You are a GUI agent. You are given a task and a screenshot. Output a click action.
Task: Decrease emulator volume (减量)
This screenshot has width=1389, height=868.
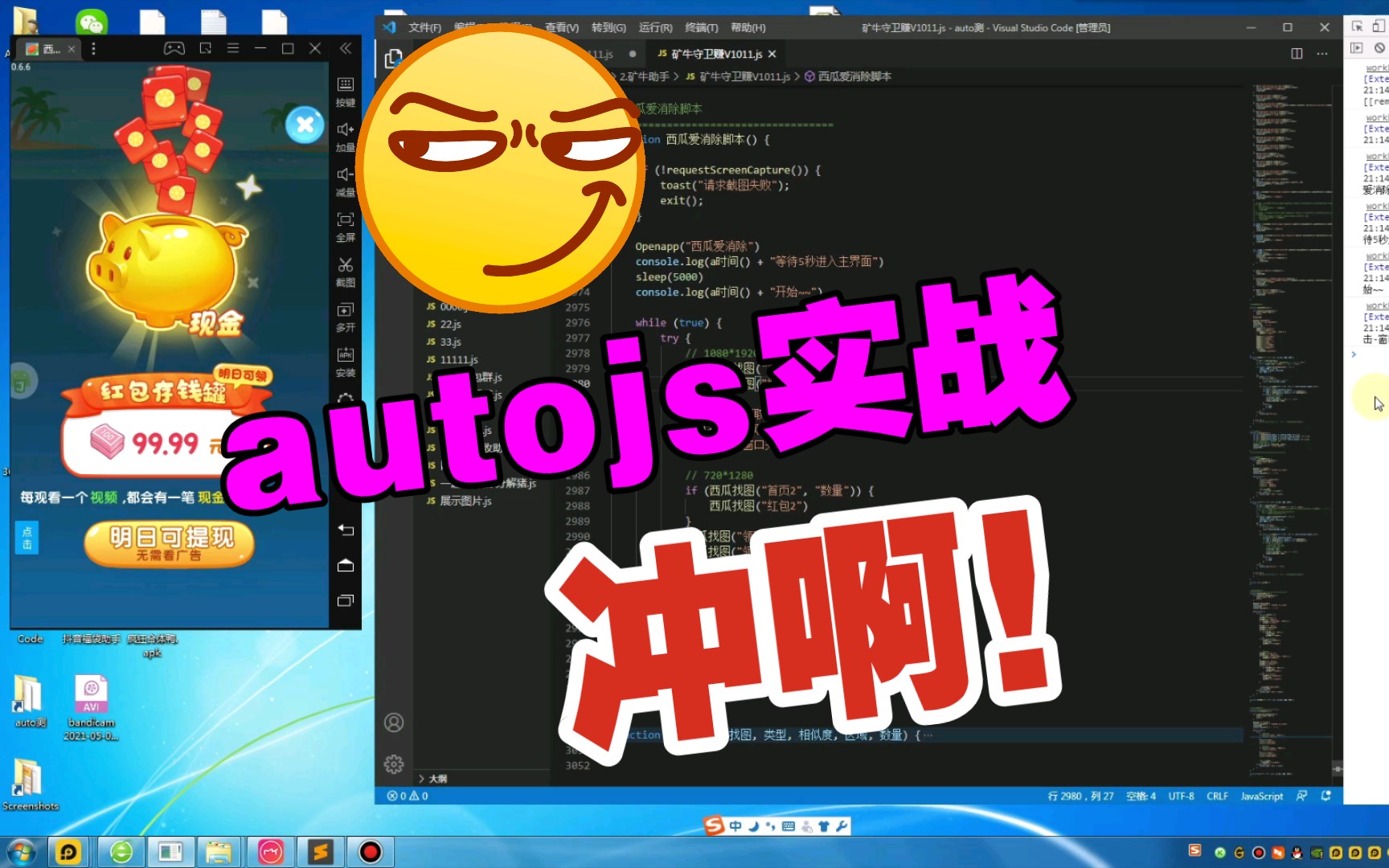coord(346,181)
